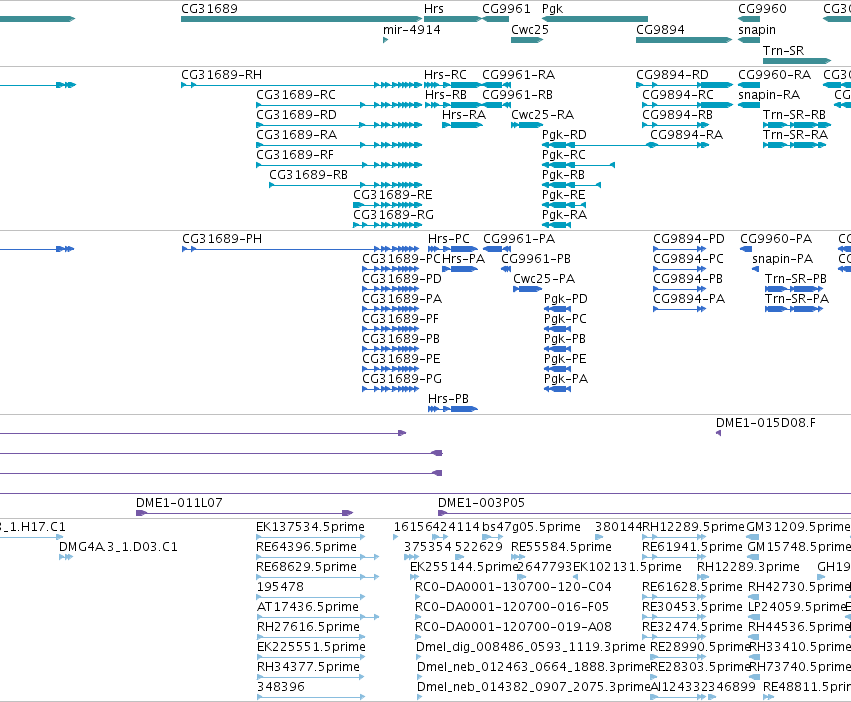The width and height of the screenshot is (851, 702).
Task: Click the CG9960-RA transcript label
Action: [774, 75]
